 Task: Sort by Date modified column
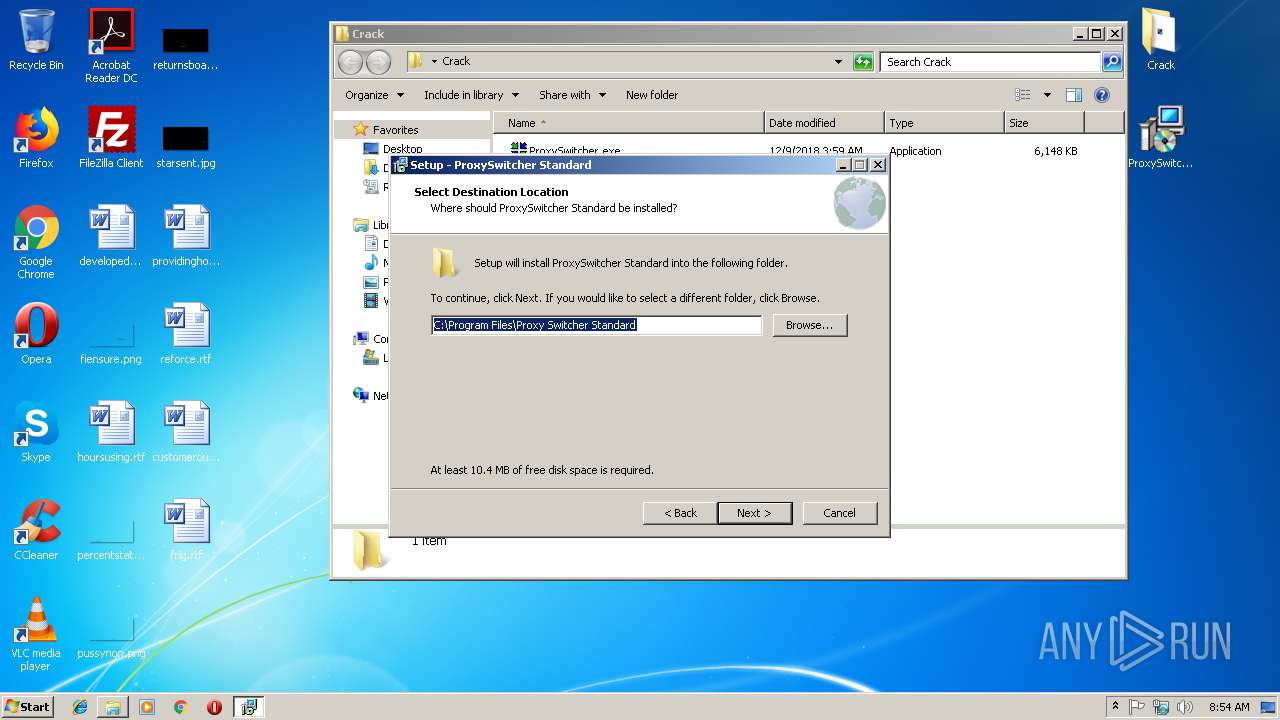[824, 123]
